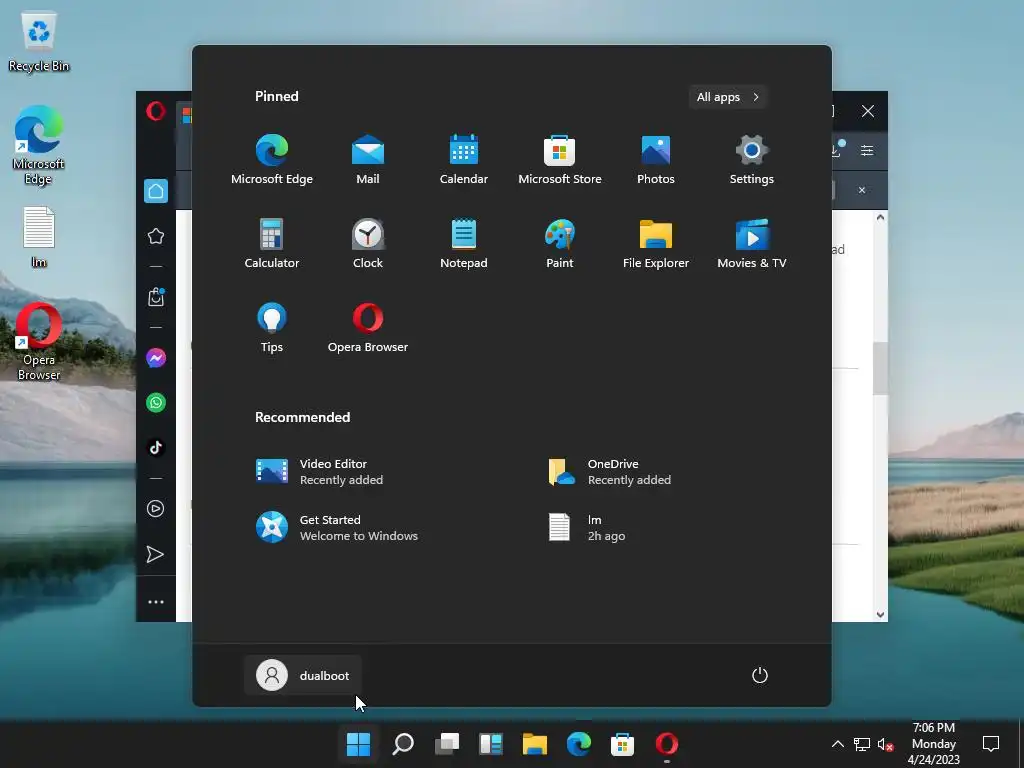Expand the All apps list
Viewport: 1024px width, 768px height.
727,97
